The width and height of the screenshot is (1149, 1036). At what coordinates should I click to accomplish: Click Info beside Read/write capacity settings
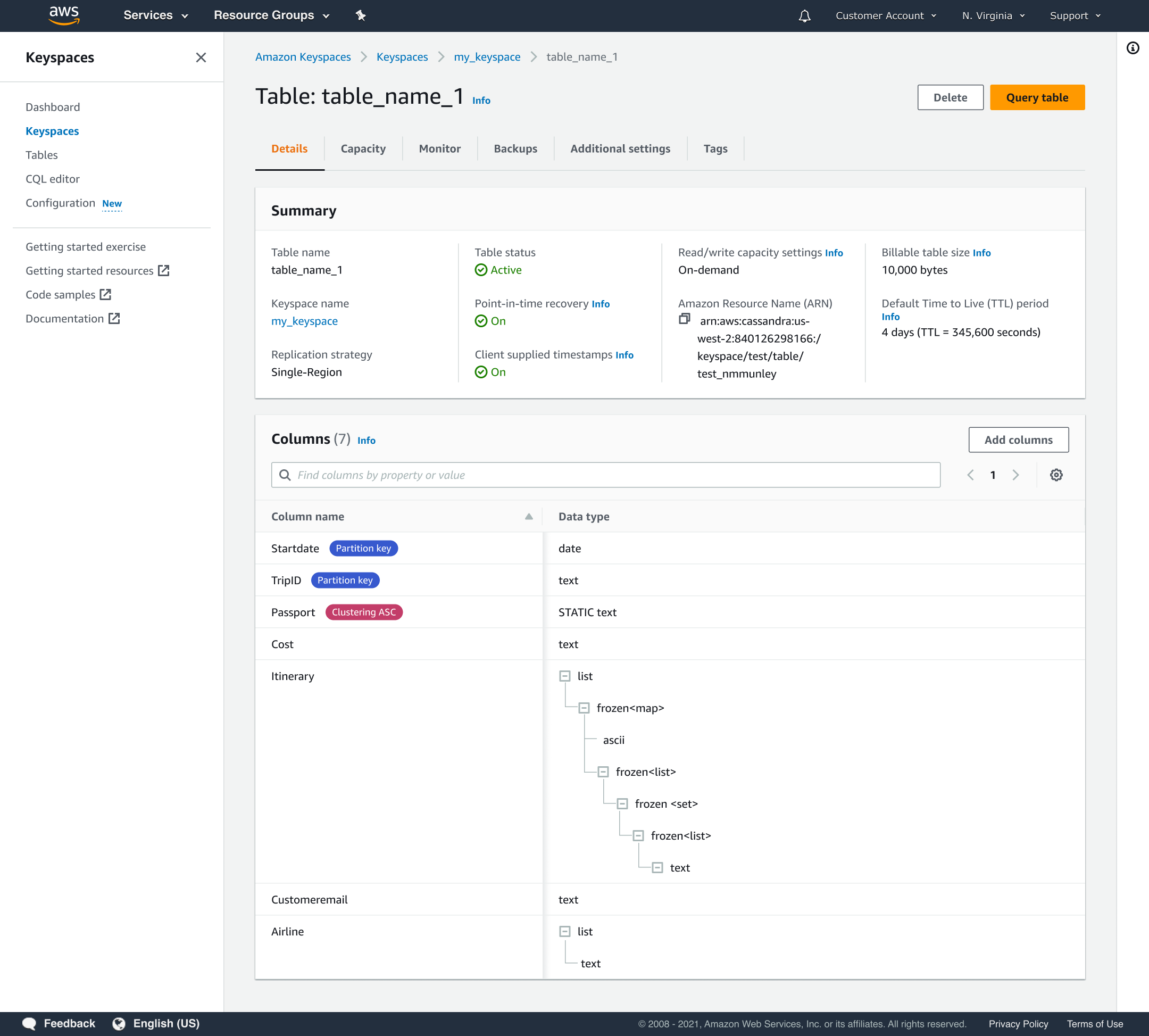834,253
